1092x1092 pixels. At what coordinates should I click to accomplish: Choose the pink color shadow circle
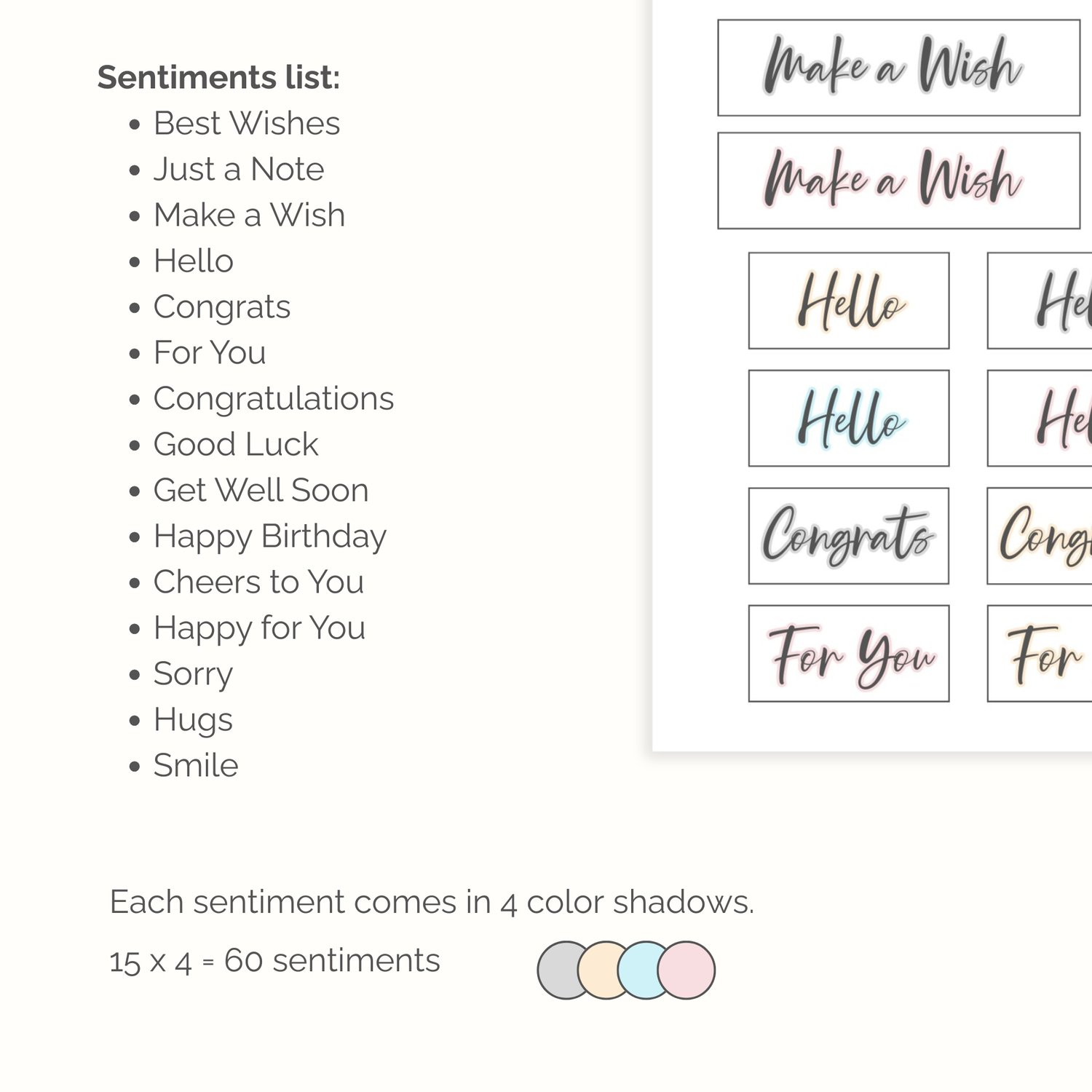click(x=687, y=970)
